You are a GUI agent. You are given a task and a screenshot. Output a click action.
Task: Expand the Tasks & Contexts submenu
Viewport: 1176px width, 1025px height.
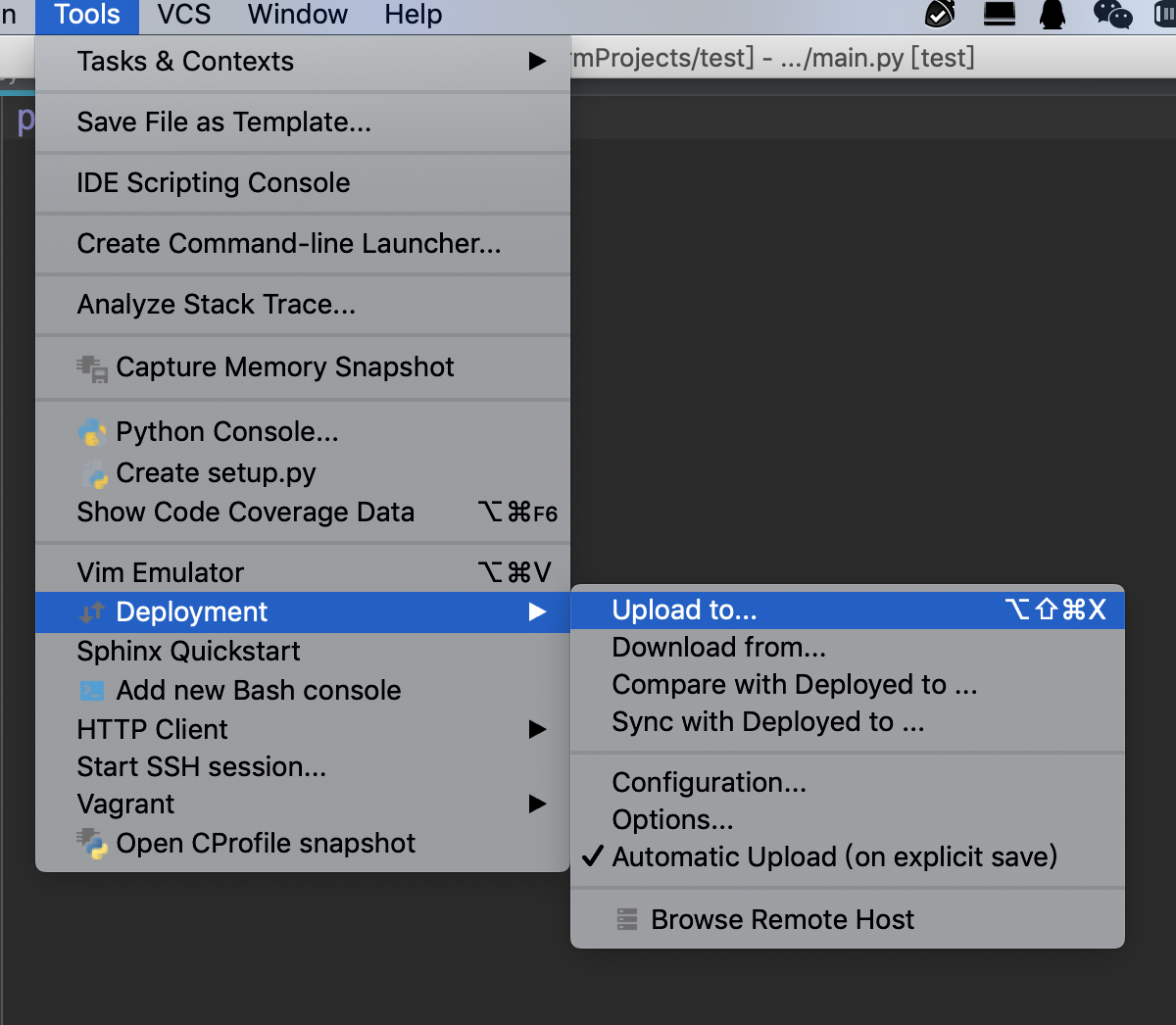pos(185,61)
